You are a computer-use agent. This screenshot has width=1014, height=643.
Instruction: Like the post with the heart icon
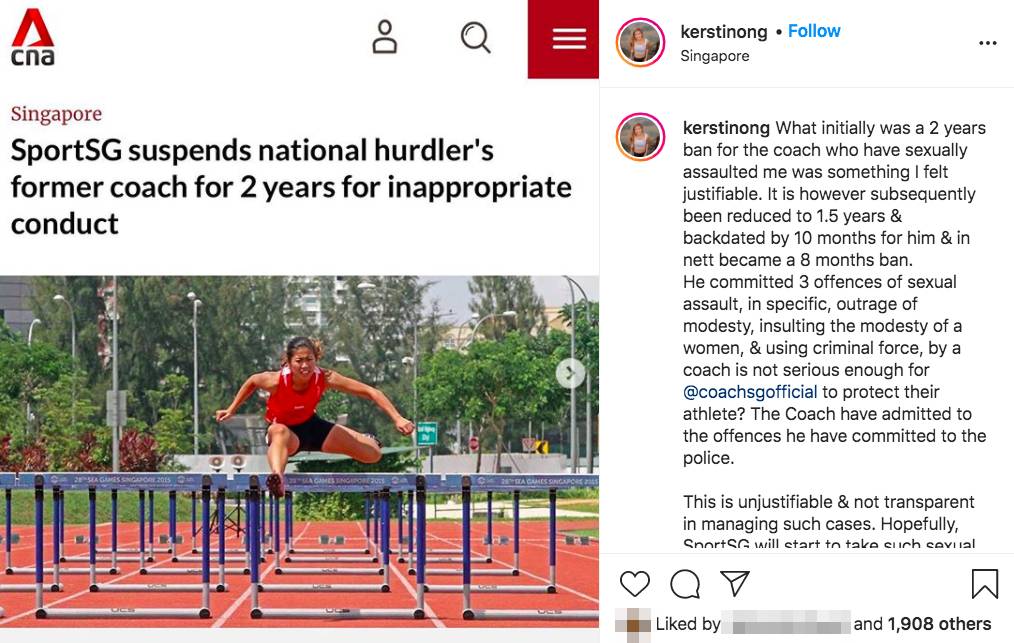635,583
